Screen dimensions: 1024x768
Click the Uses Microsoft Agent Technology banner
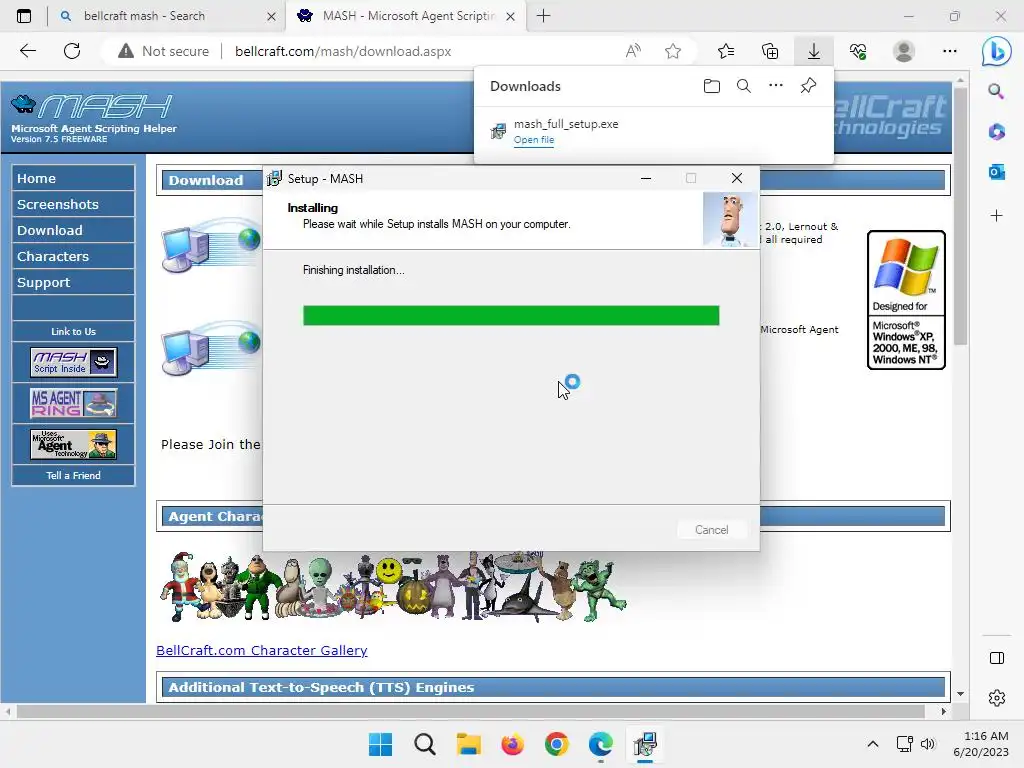74,444
